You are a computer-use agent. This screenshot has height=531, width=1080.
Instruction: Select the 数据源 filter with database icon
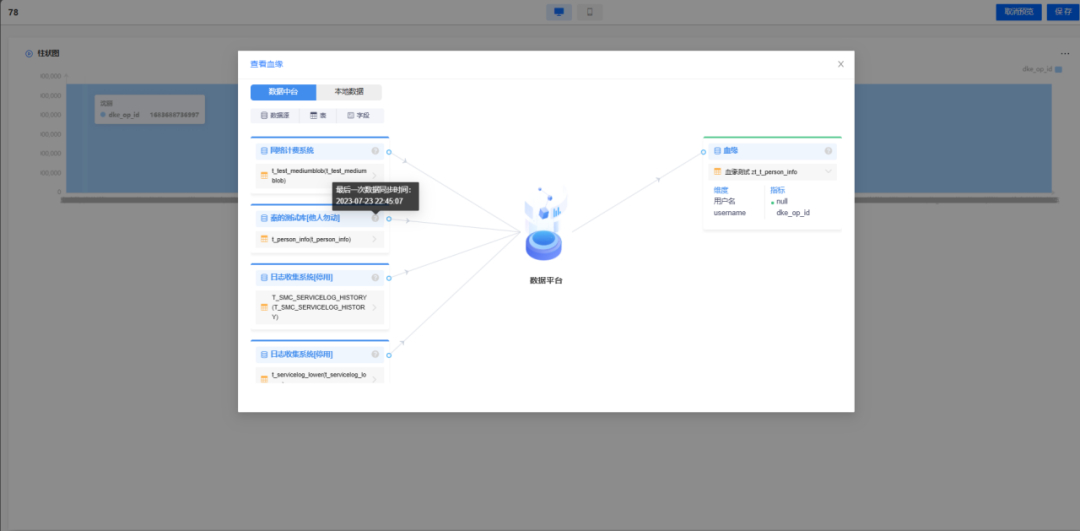275,116
